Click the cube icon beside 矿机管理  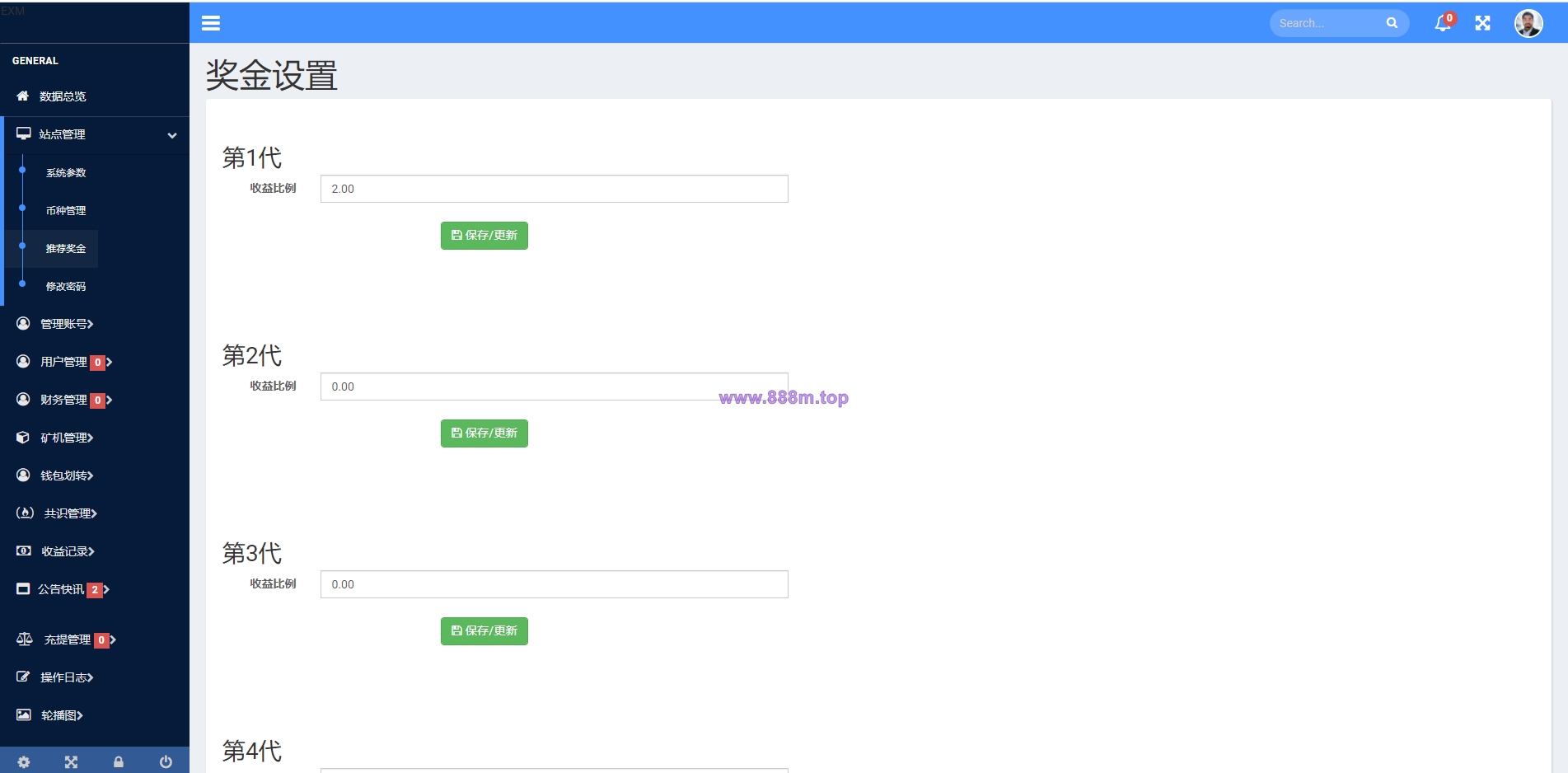click(x=23, y=438)
